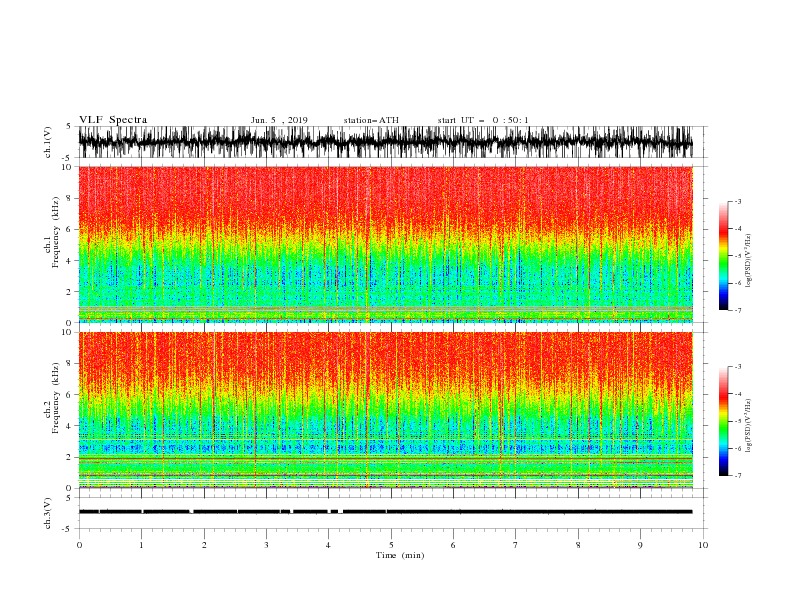Click the time axis tick label "1"

[141, 545]
